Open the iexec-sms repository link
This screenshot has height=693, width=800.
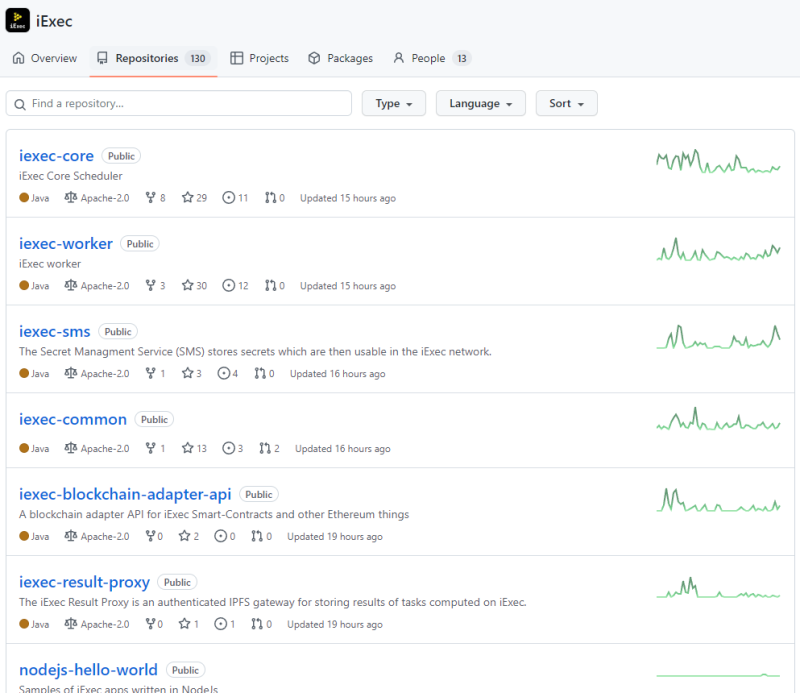click(55, 331)
